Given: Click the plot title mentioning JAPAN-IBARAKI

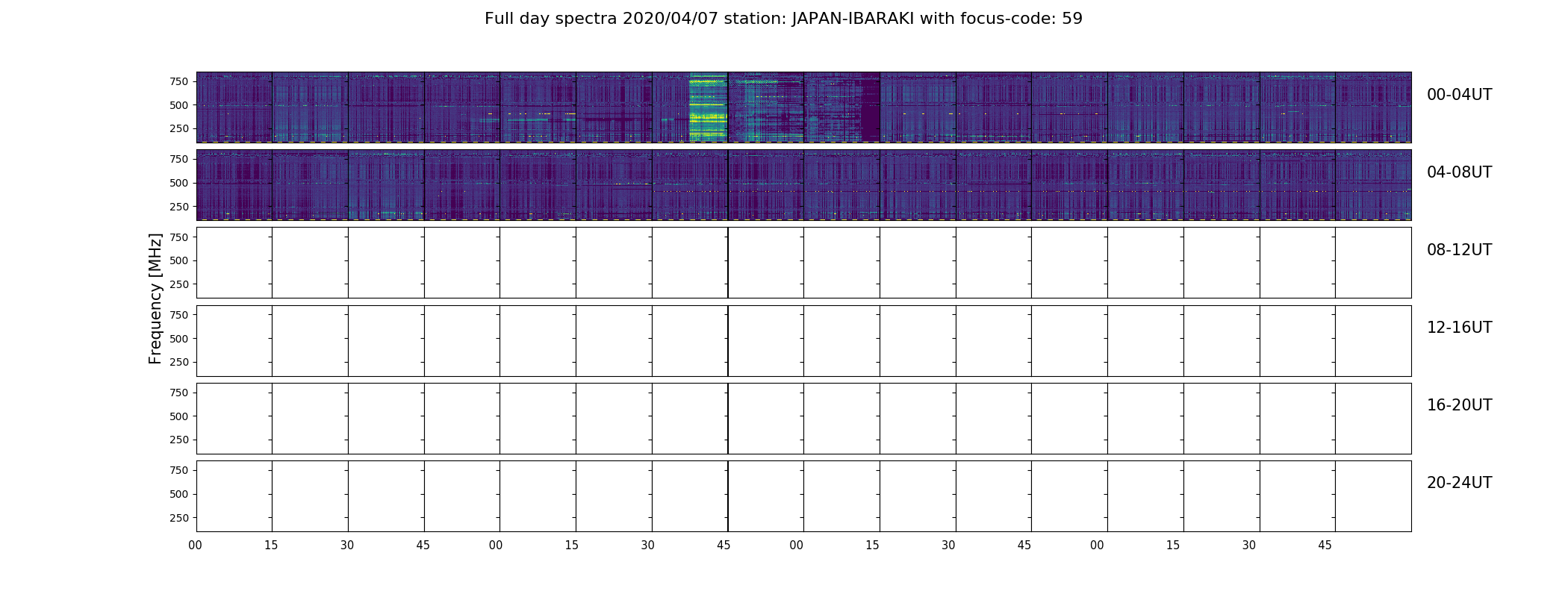Looking at the screenshot, I should point(783,19).
